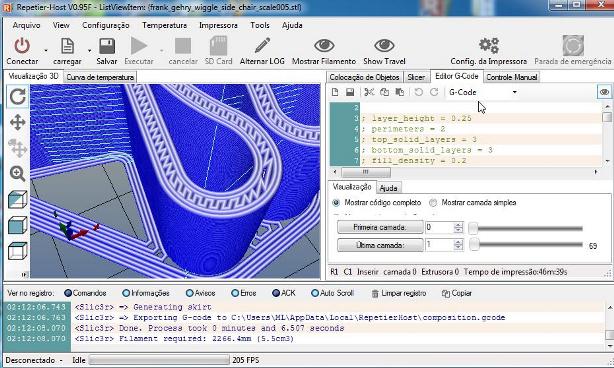
Task: Toggle the Informações log filter
Action: (126, 293)
